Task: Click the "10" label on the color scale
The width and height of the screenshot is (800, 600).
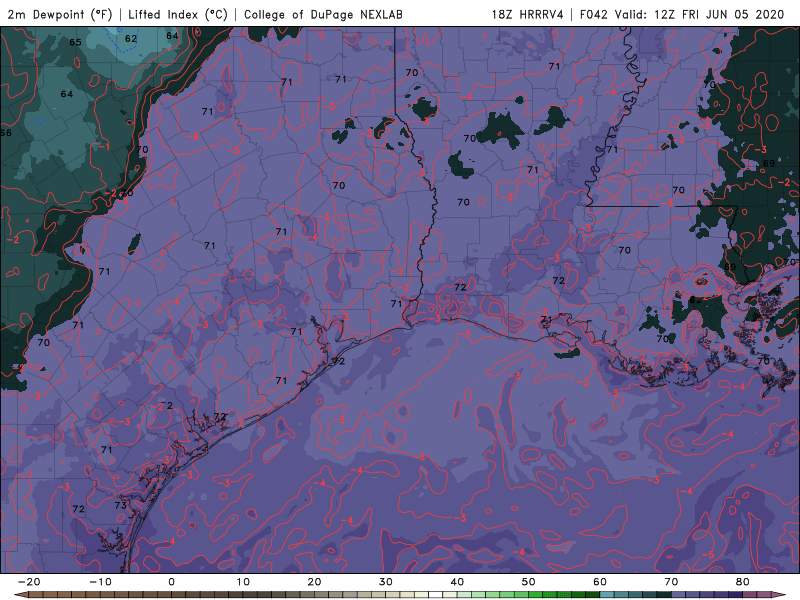Action: click(x=243, y=582)
